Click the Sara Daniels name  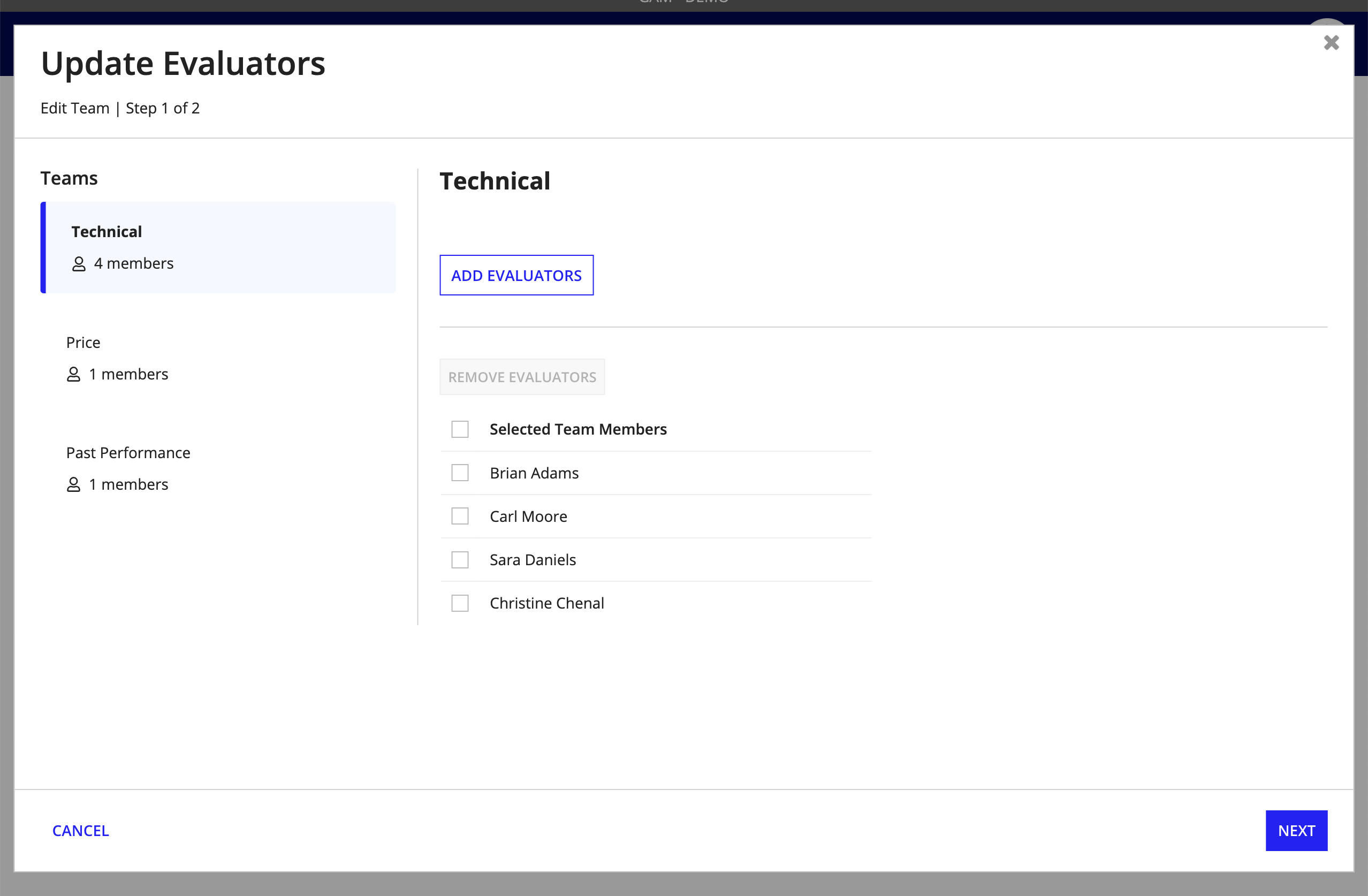(533, 560)
